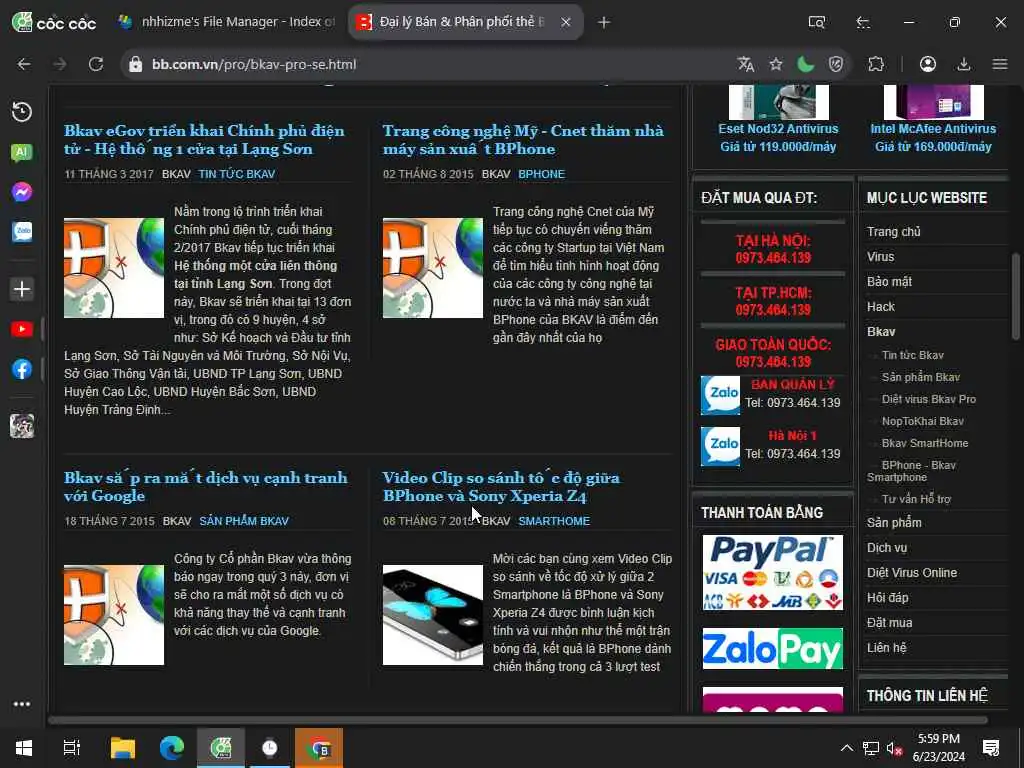1024x768 pixels.
Task: Open Eset Nod32 Antivirus product link
Action: point(778,129)
